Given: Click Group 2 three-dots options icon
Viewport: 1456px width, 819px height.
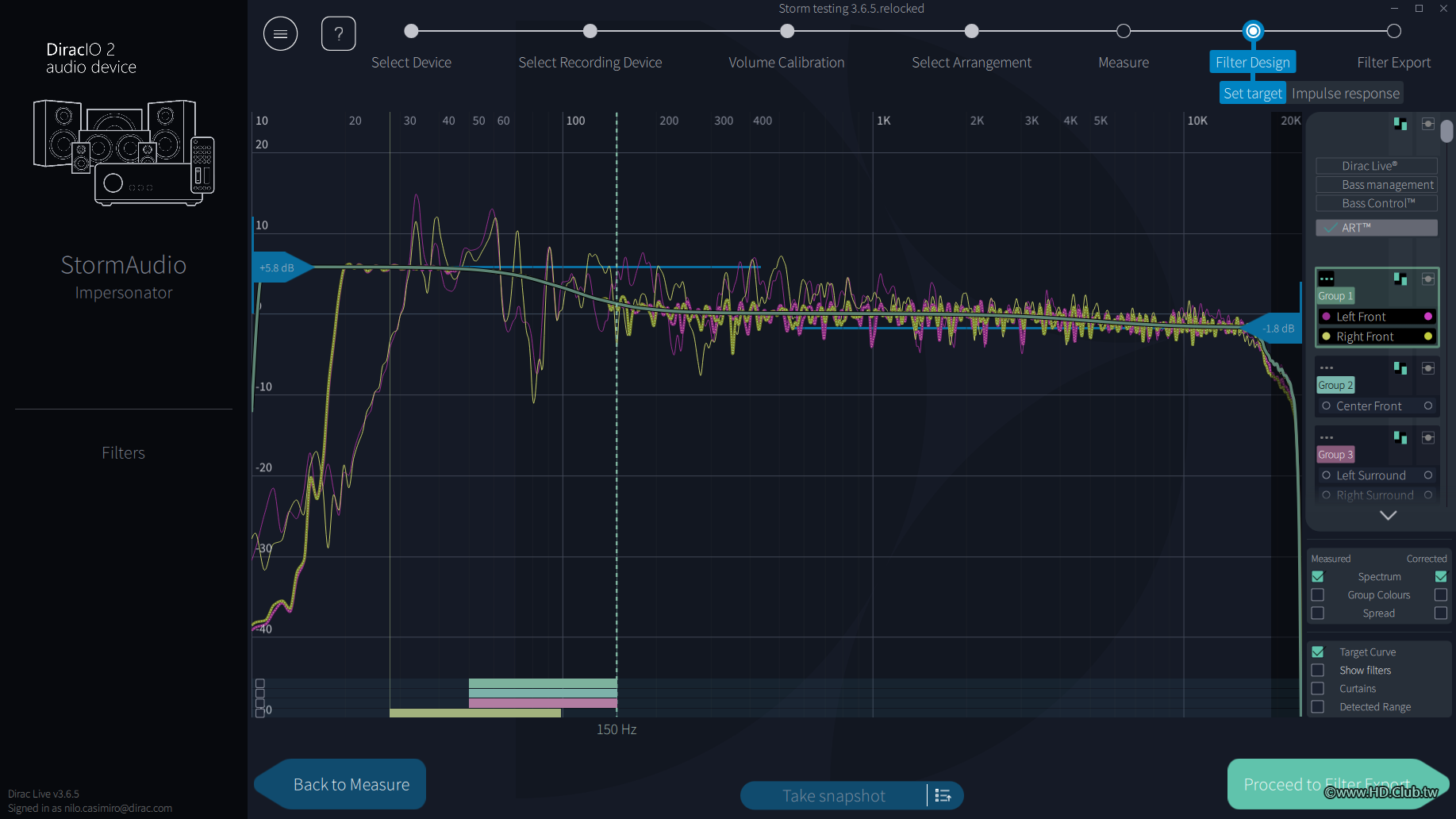Looking at the screenshot, I should [1326, 368].
